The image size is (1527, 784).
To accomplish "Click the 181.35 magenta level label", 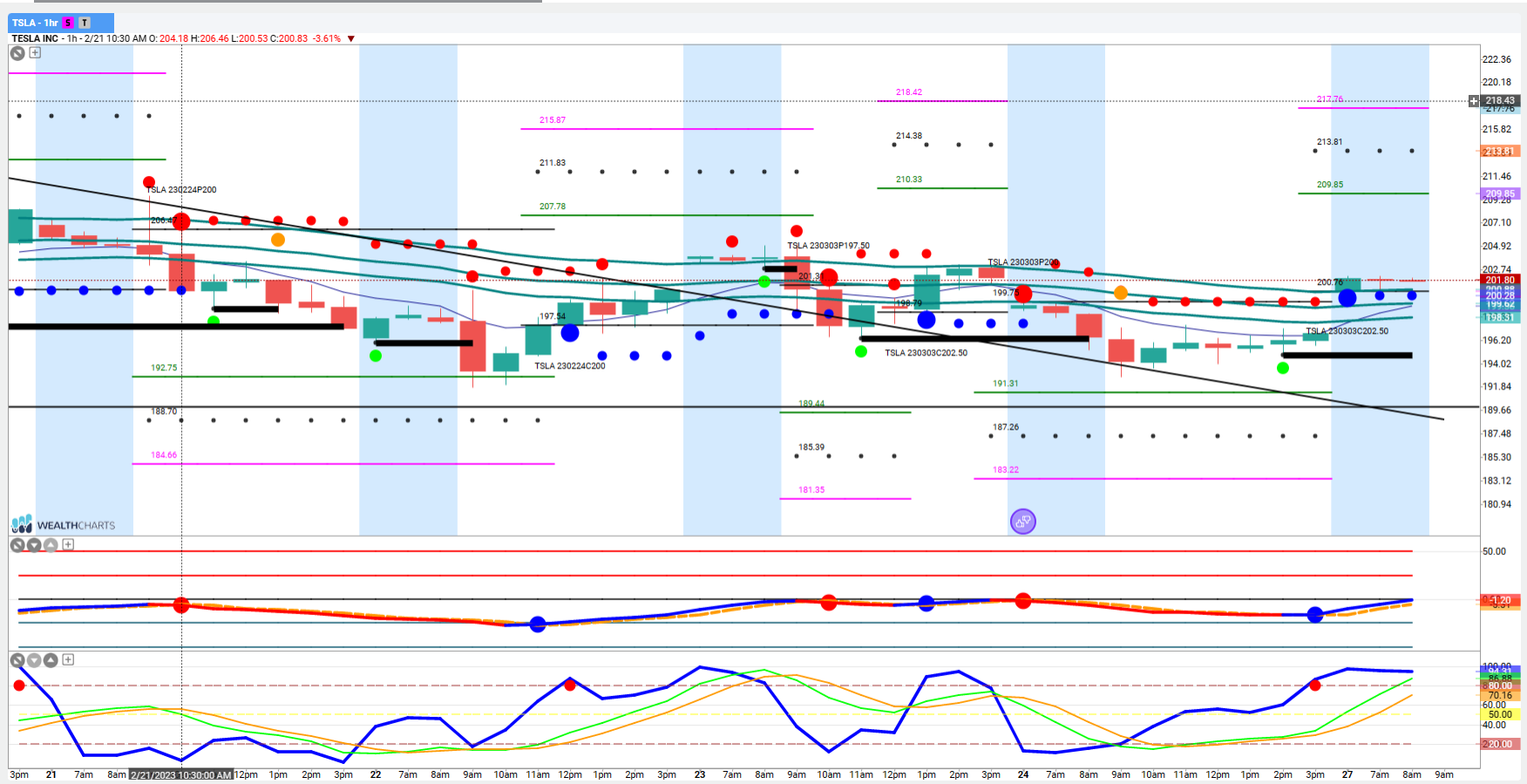I will point(811,490).
